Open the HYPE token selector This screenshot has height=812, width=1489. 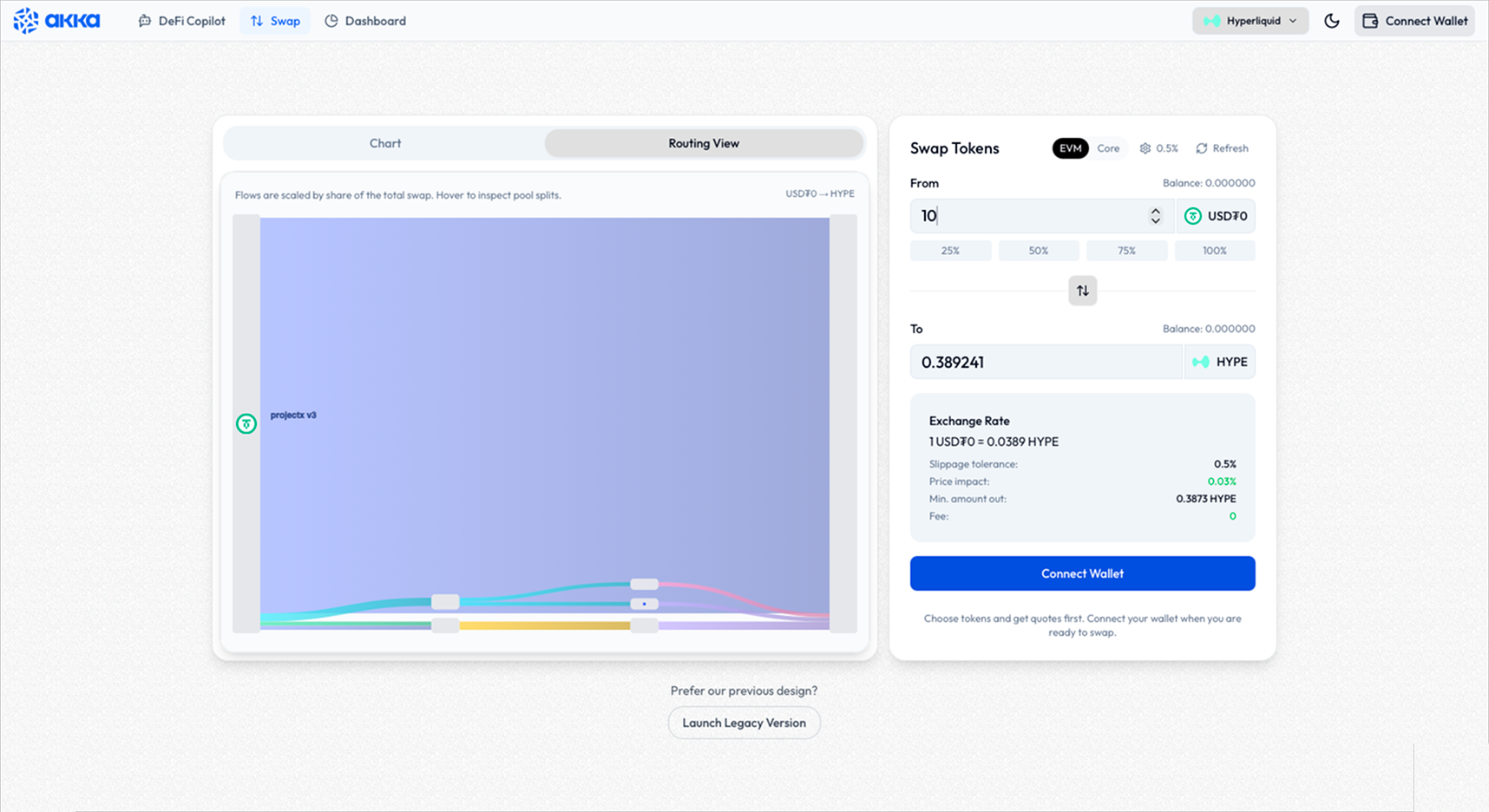[x=1220, y=362]
